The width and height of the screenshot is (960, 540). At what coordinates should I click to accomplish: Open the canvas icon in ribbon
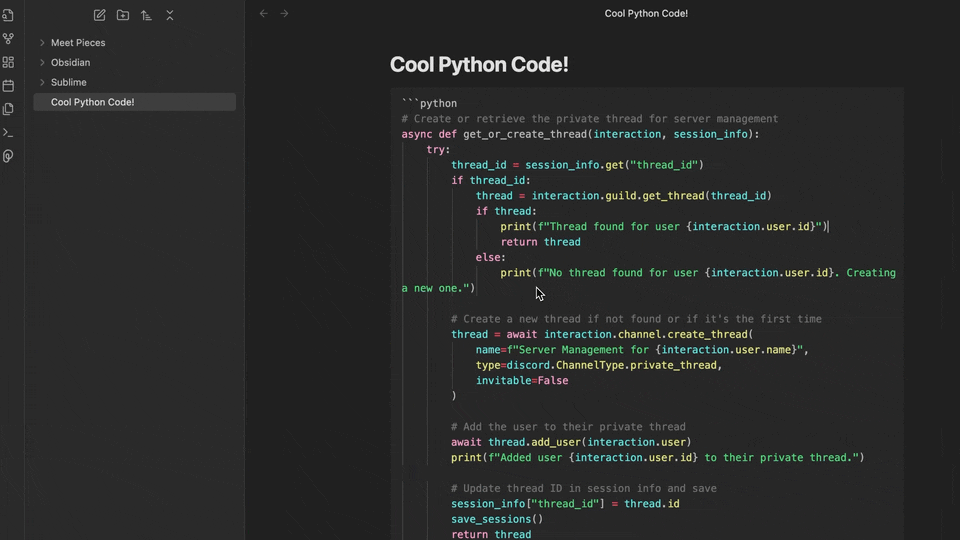click(8, 62)
